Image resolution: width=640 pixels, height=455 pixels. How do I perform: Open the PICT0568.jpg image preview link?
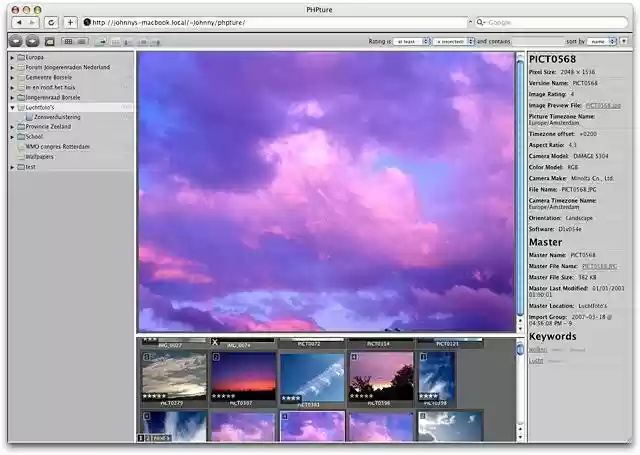(603, 105)
